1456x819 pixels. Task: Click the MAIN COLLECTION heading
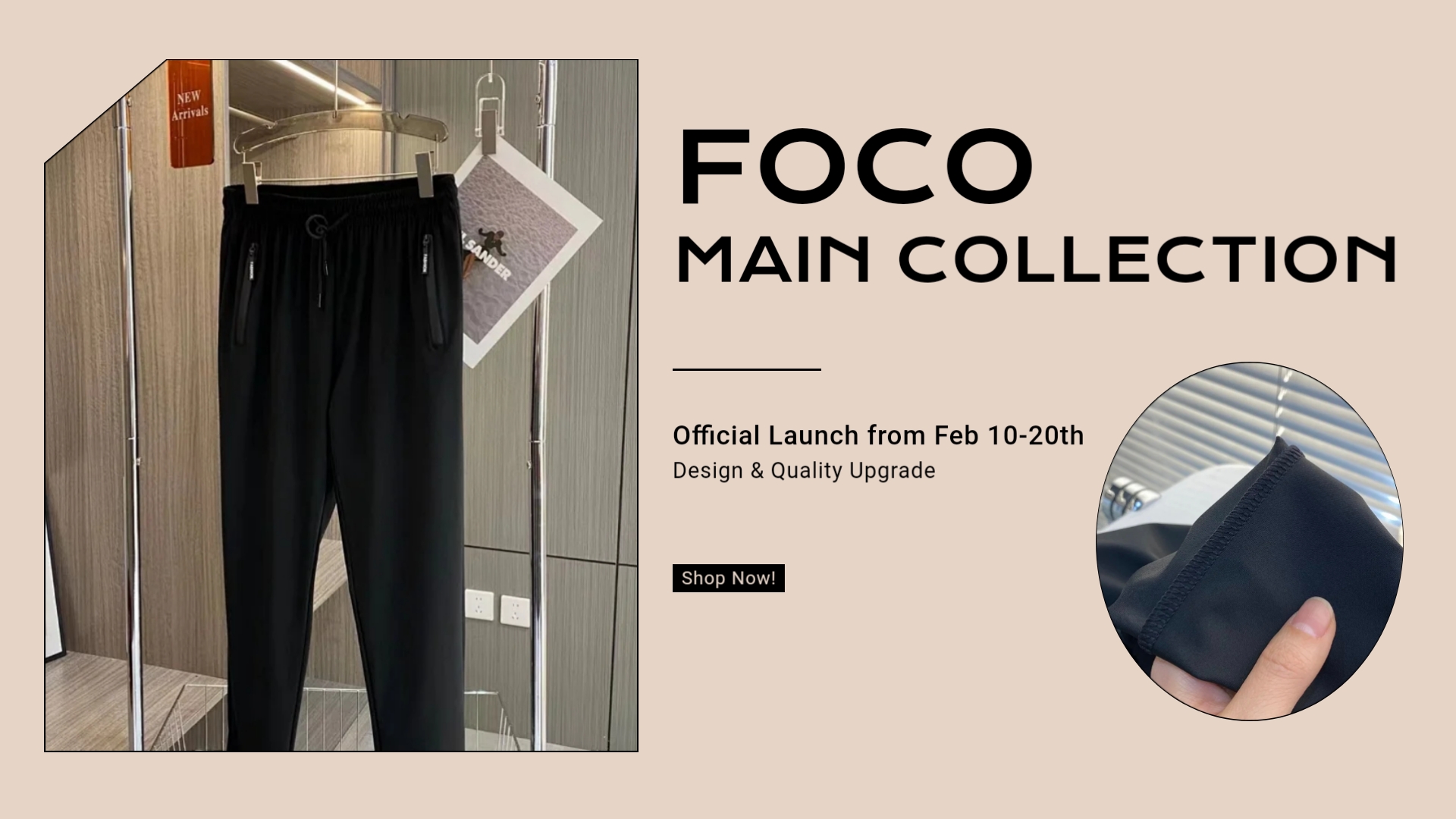point(1036,259)
